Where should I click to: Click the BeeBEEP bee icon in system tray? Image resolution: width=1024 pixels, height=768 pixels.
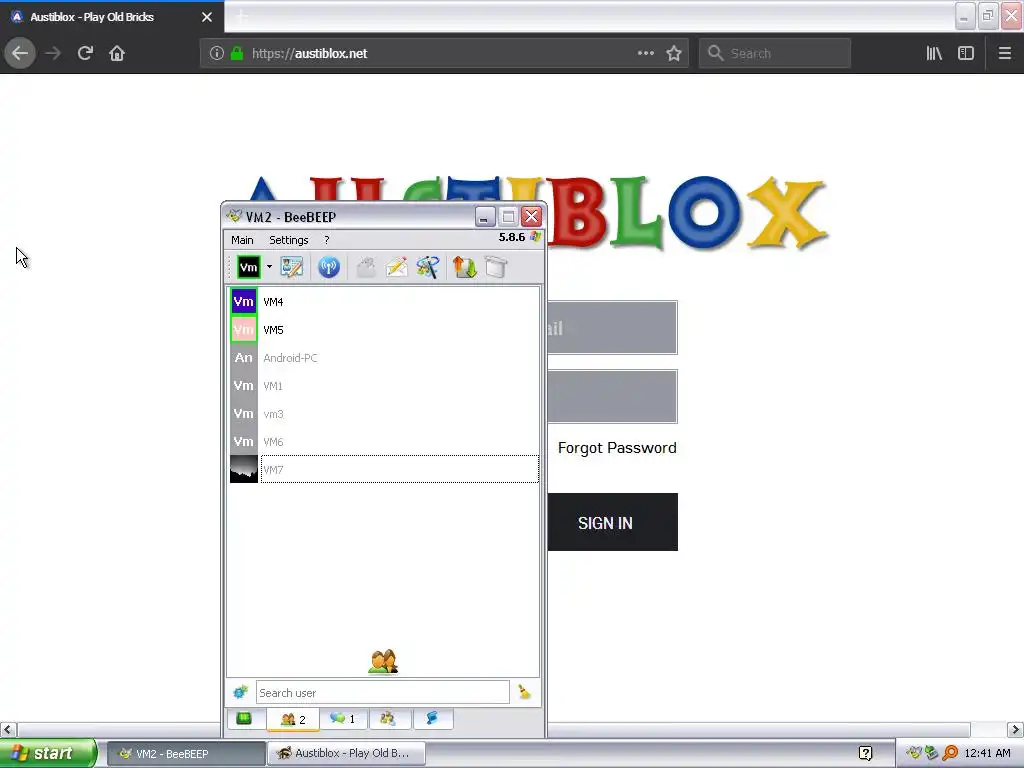914,753
